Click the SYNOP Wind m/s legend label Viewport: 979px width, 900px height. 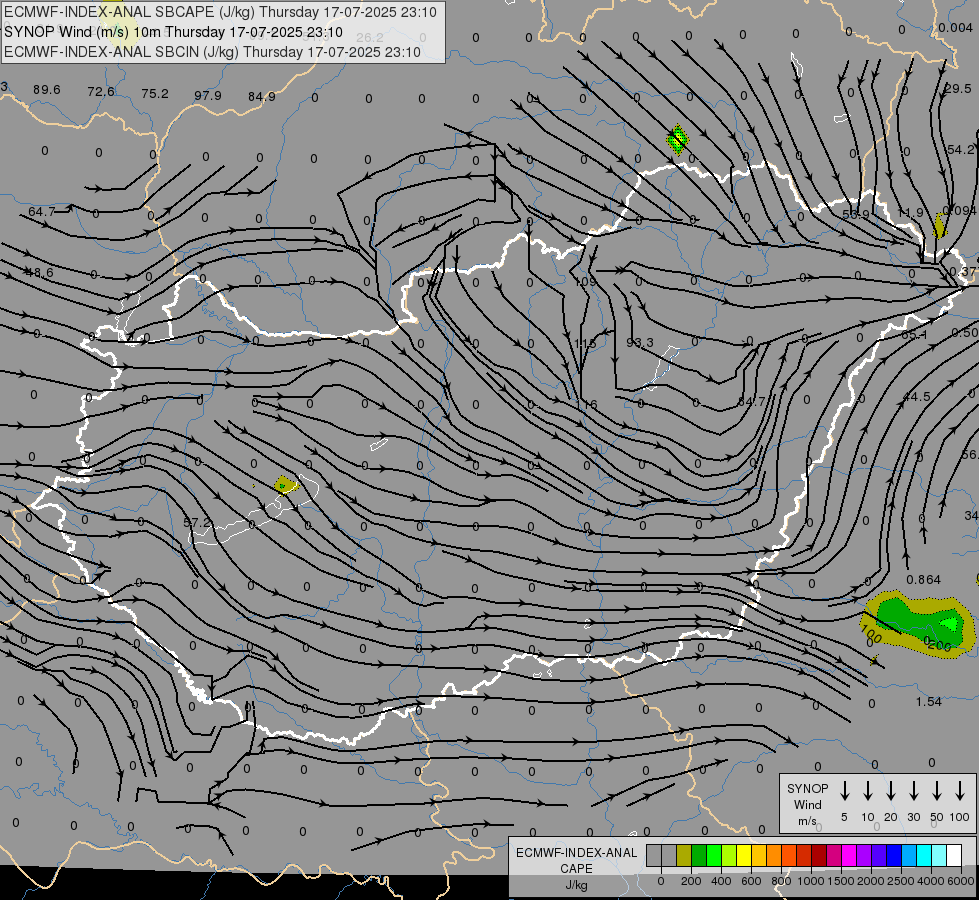[x=807, y=804]
